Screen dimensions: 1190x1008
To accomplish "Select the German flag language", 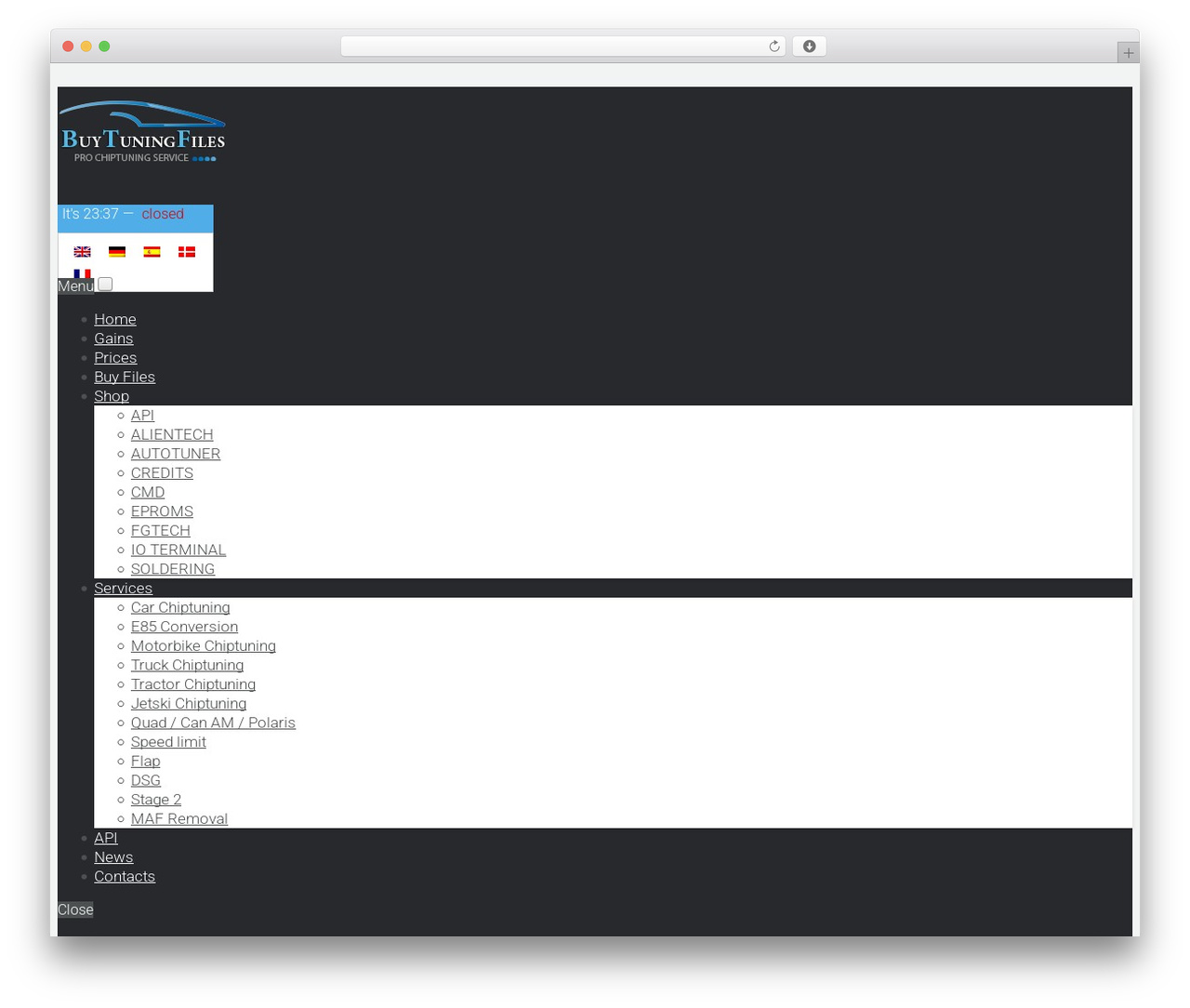I will [x=117, y=252].
